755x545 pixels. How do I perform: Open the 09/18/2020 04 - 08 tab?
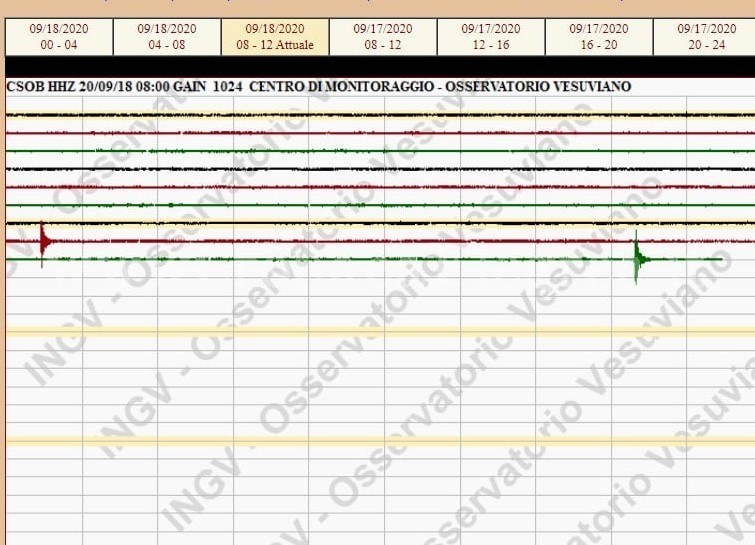click(x=166, y=36)
